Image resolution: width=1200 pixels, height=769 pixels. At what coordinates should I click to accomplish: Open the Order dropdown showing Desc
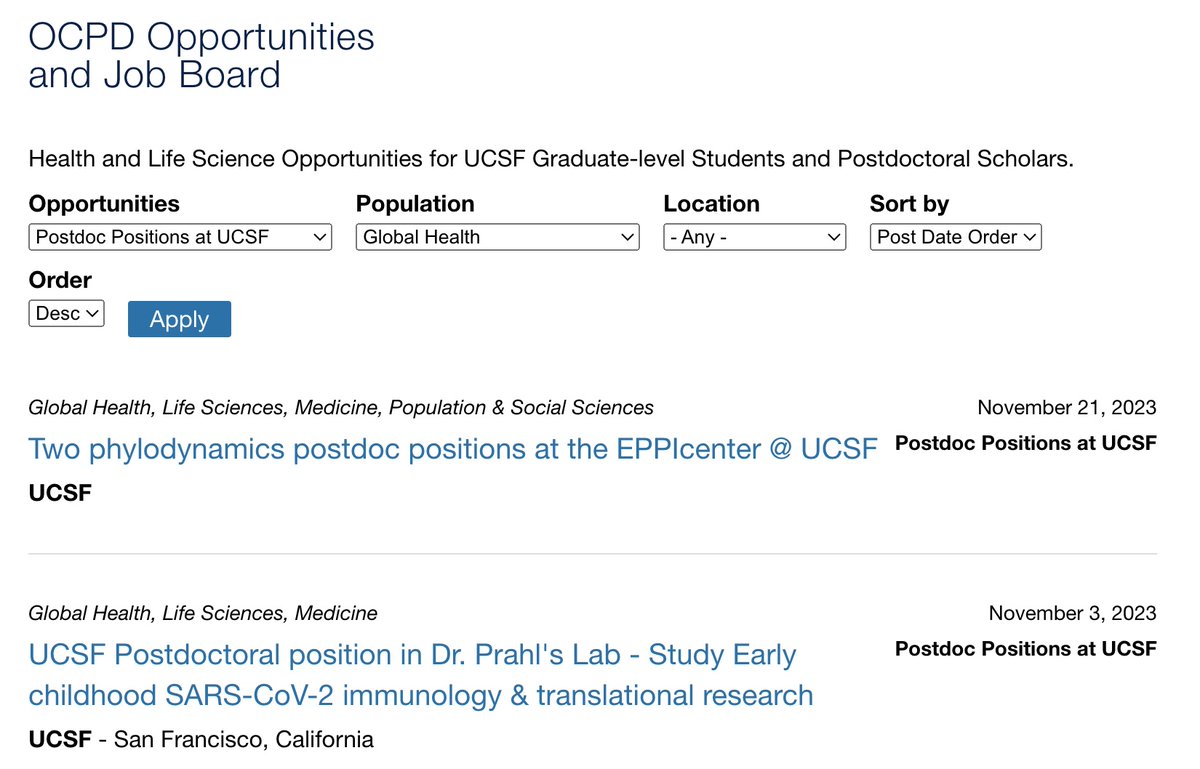click(66, 313)
